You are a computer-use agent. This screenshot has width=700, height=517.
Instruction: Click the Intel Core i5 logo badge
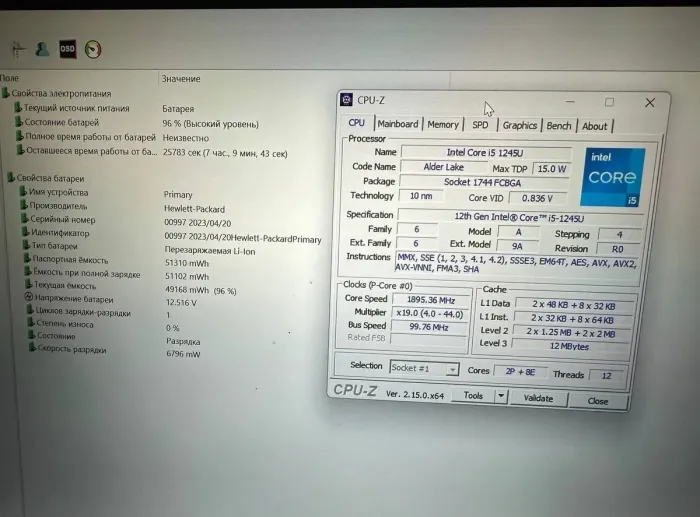pos(612,177)
